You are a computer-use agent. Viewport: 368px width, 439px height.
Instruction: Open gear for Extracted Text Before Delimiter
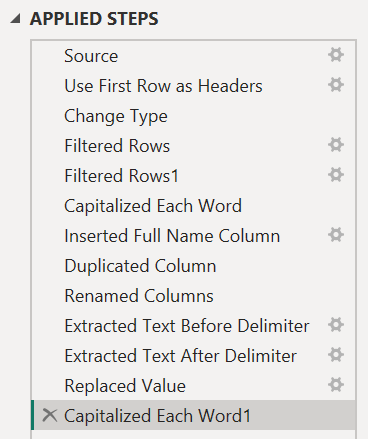336,325
